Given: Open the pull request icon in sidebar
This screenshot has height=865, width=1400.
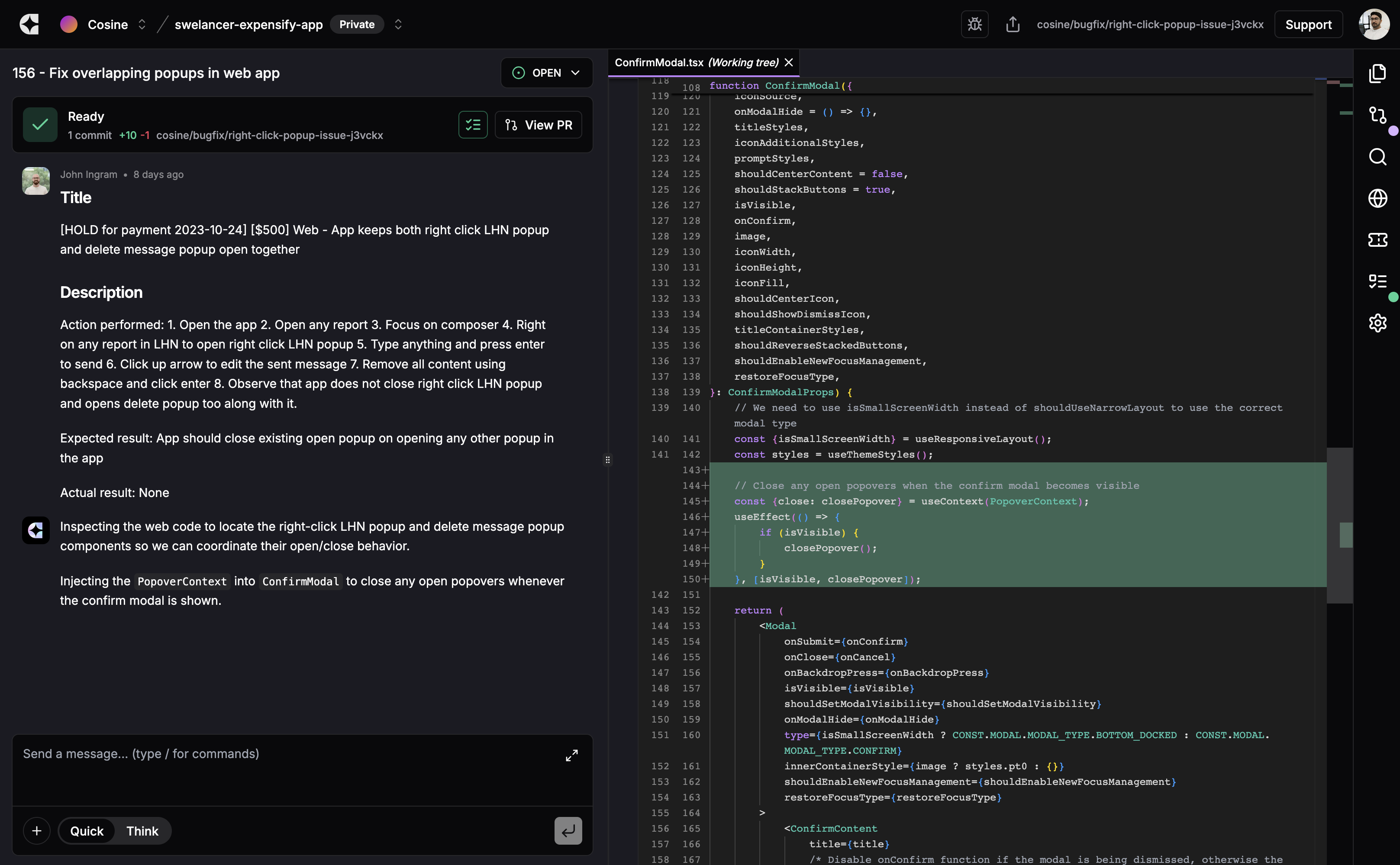Looking at the screenshot, I should (1377, 115).
